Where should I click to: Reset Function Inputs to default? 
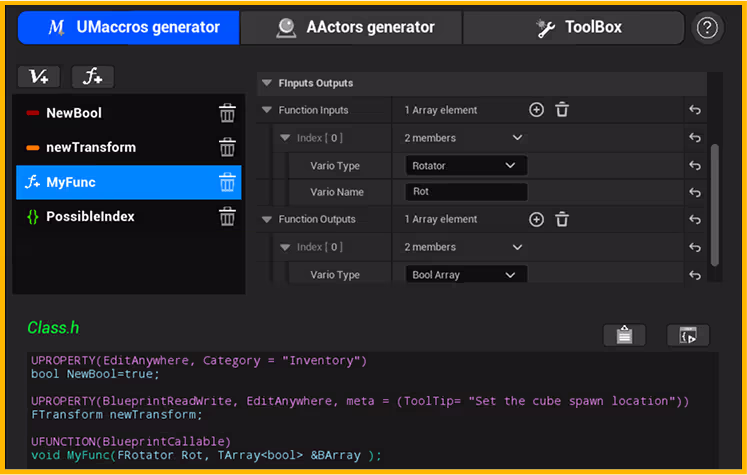click(695, 110)
